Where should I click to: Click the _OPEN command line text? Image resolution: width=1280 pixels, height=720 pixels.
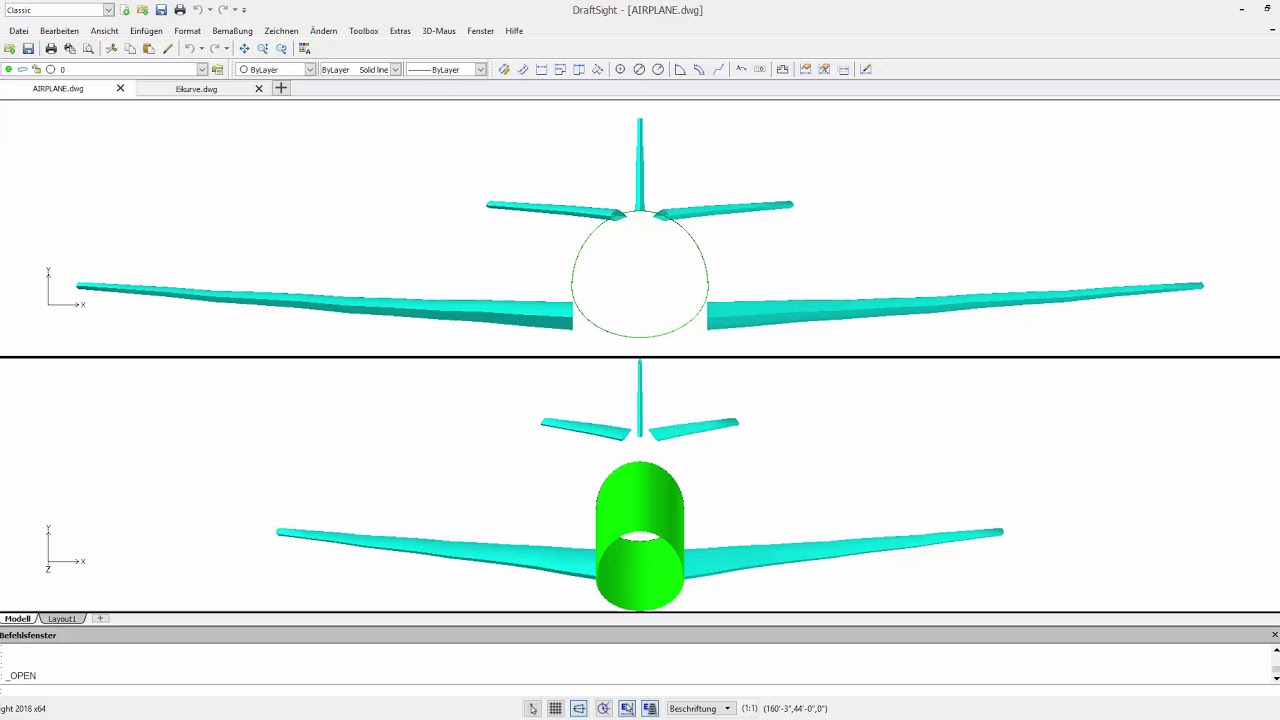(21, 676)
